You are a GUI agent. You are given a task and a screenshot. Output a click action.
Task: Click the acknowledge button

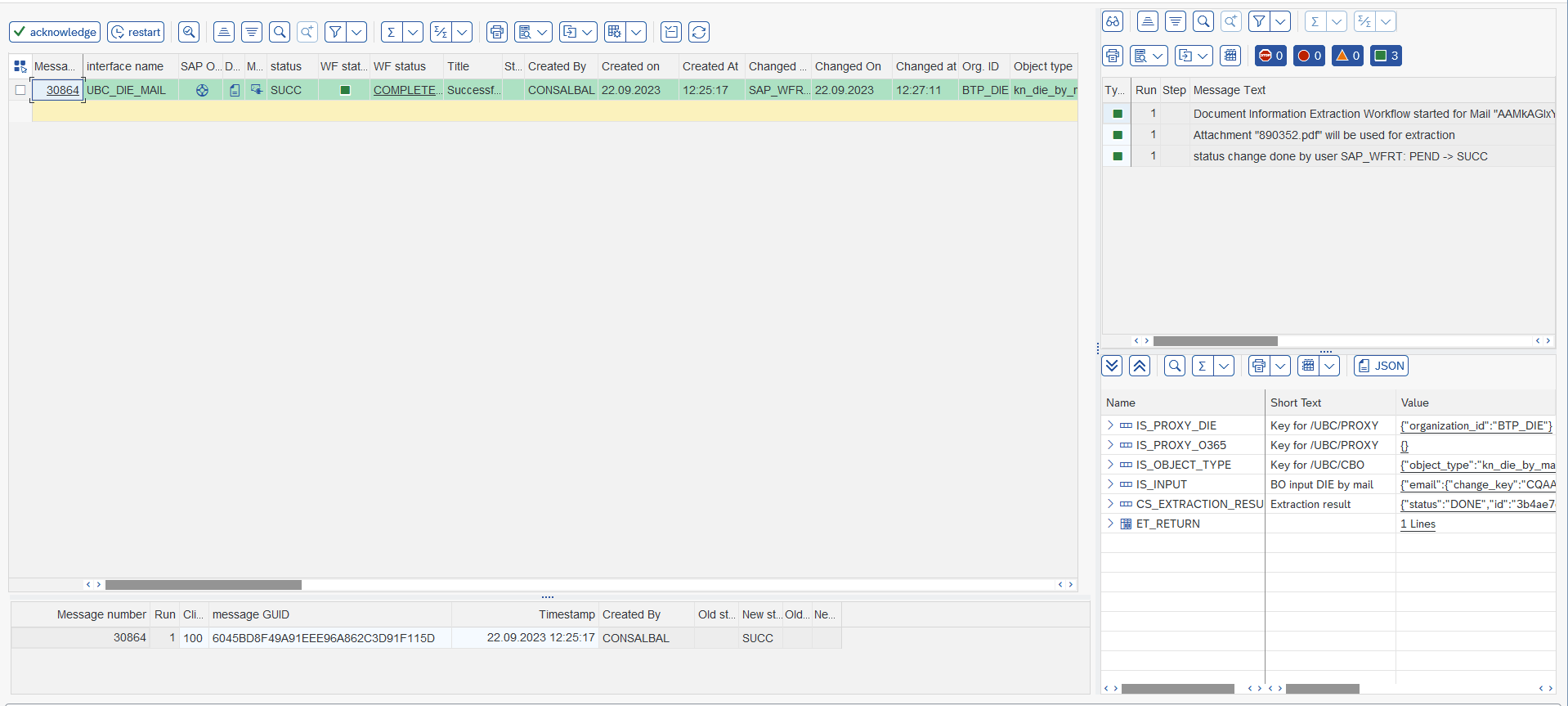tap(55, 32)
